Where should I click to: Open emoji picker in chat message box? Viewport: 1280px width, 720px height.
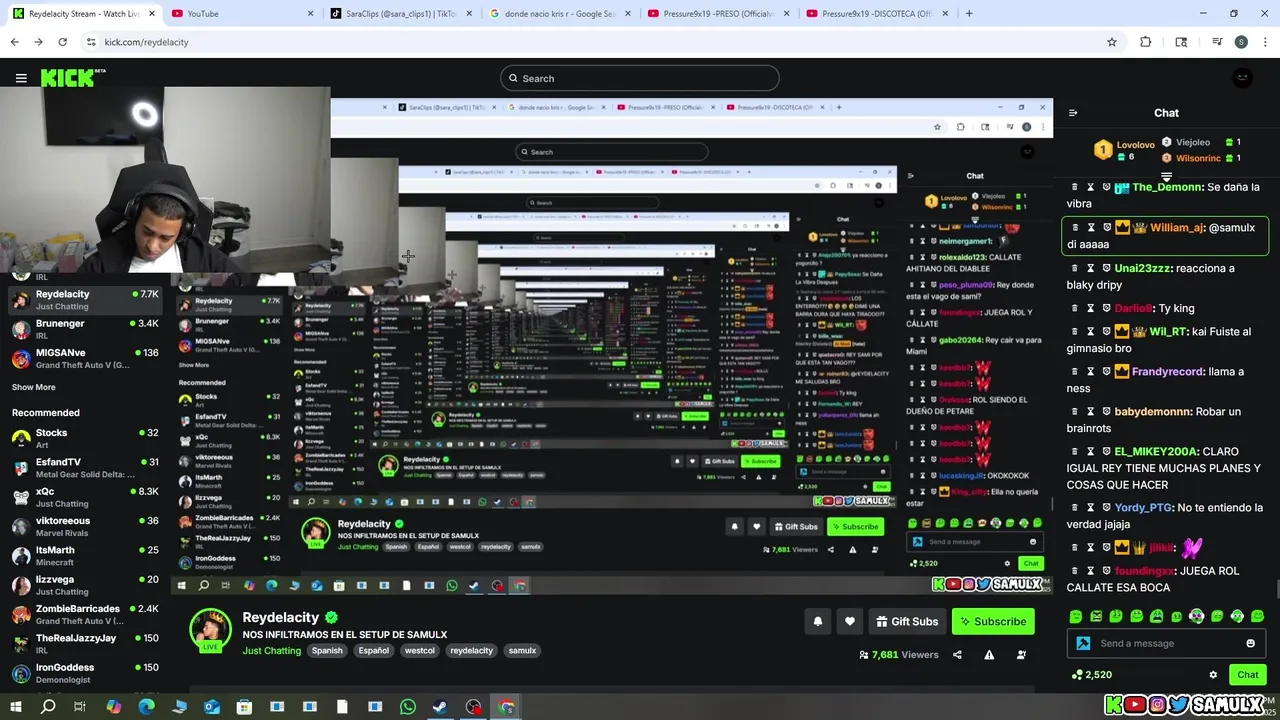point(1250,643)
